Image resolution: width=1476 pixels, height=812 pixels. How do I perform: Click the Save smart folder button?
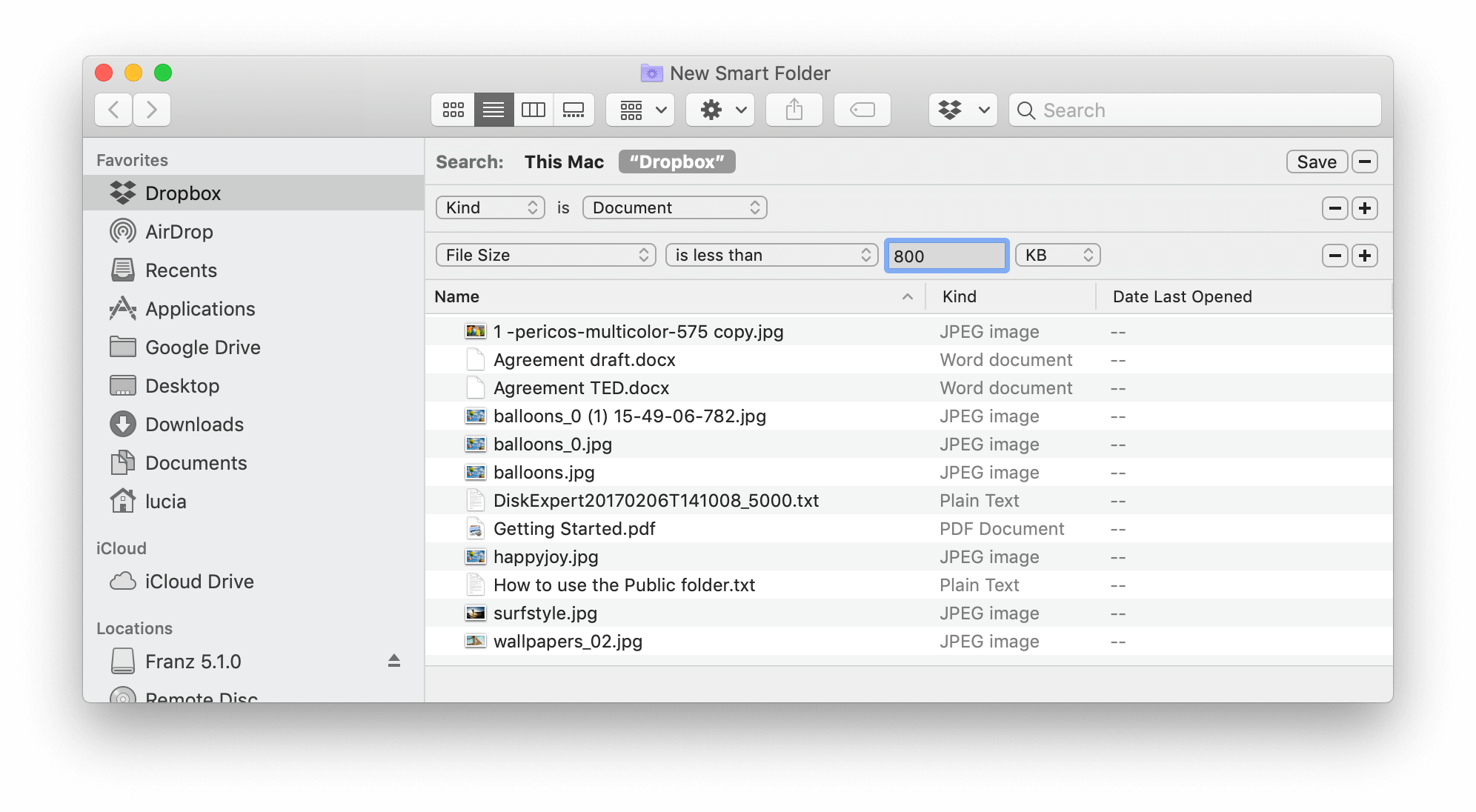coord(1317,162)
